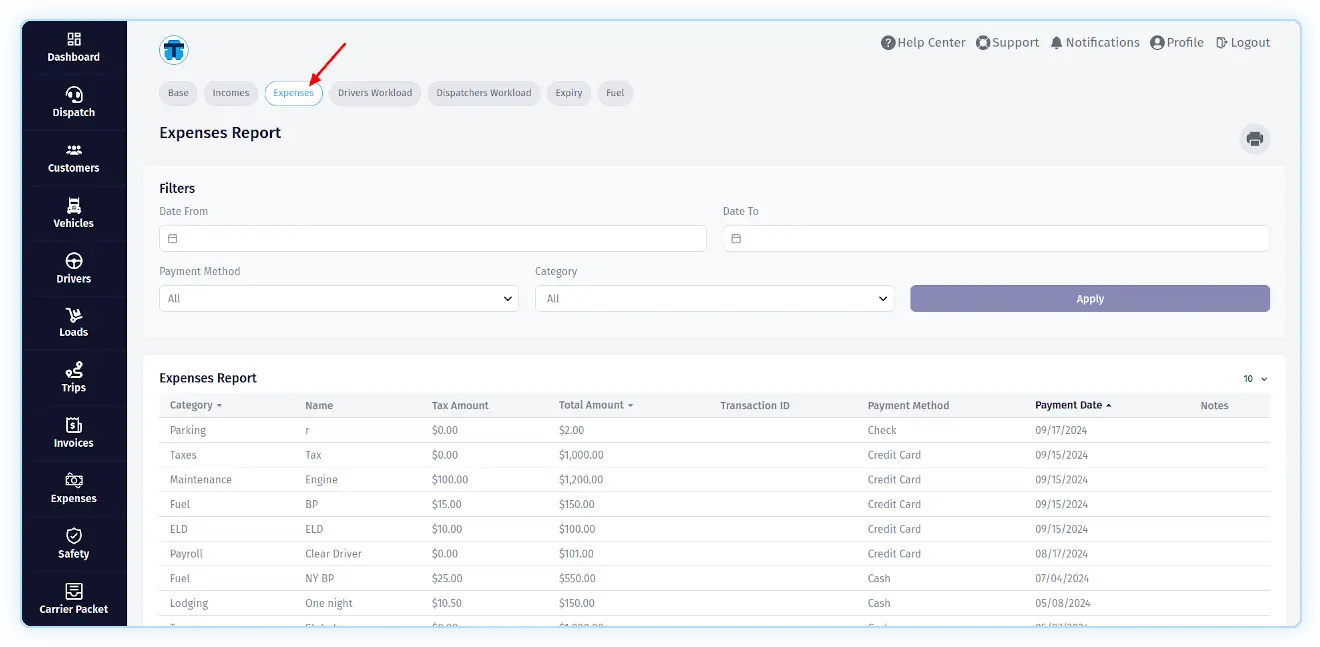
Task: Switch to the Drivers Workload tab
Action: pyautogui.click(x=375, y=93)
